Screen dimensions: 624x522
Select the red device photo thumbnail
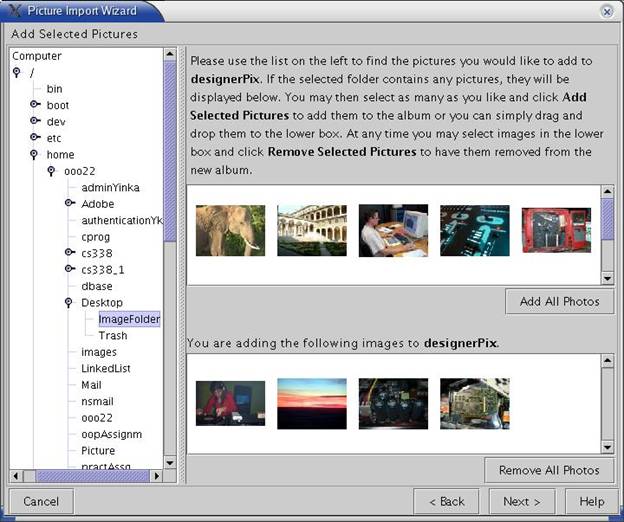556,231
